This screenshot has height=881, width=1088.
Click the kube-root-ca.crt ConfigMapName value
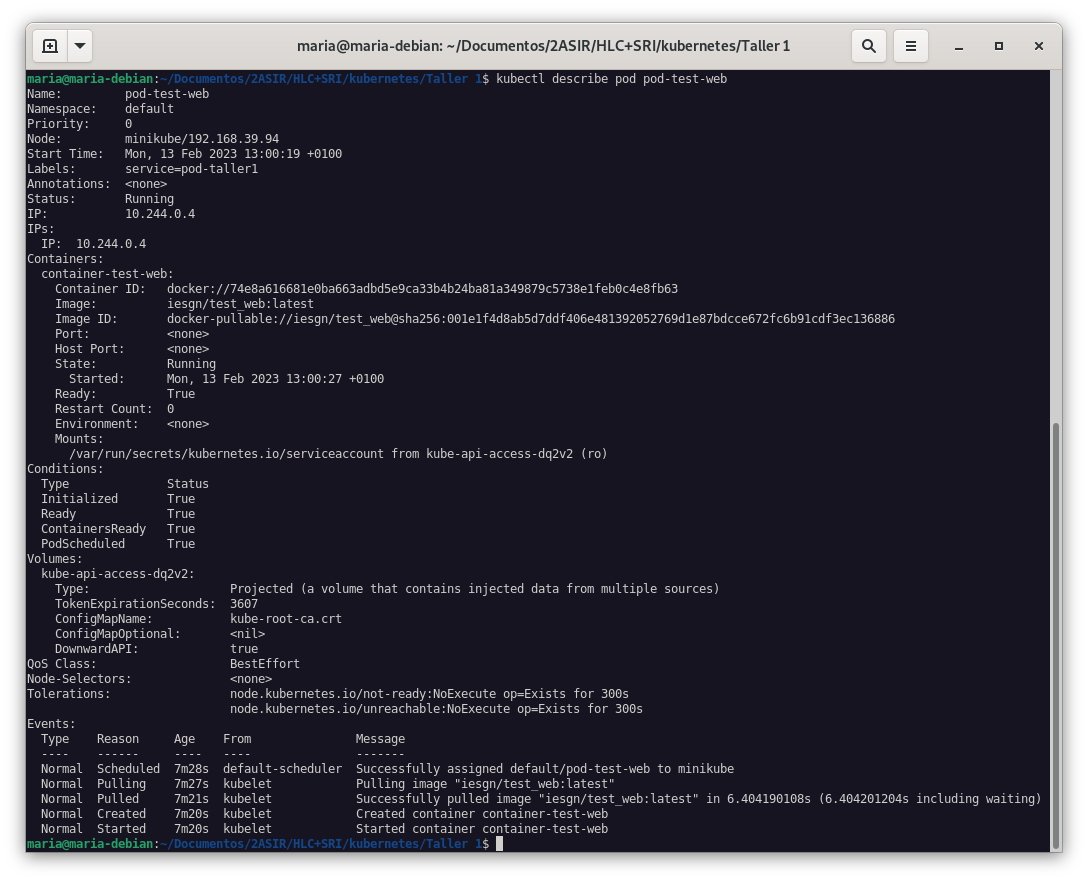tap(285, 619)
